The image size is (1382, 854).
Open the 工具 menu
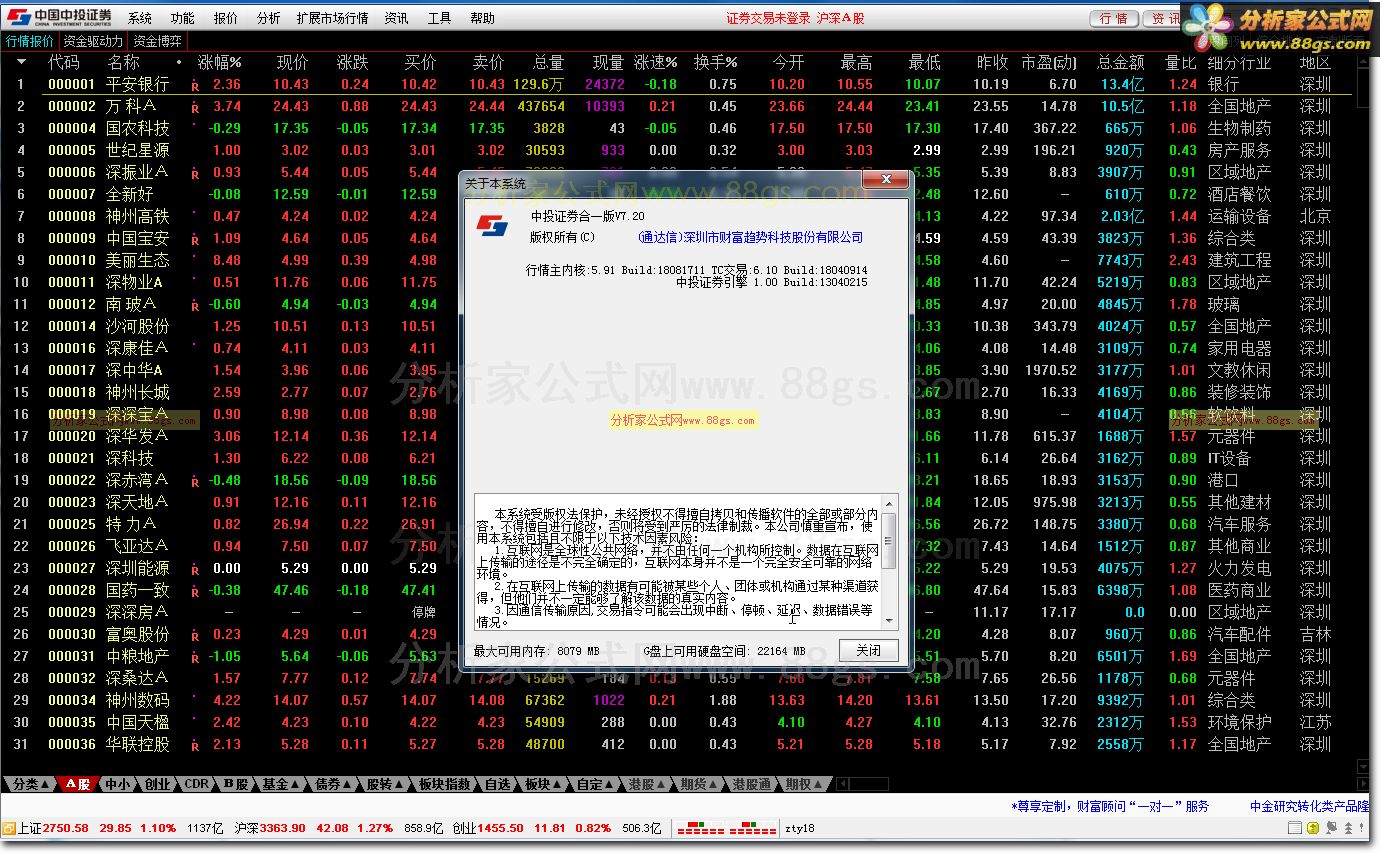(439, 18)
